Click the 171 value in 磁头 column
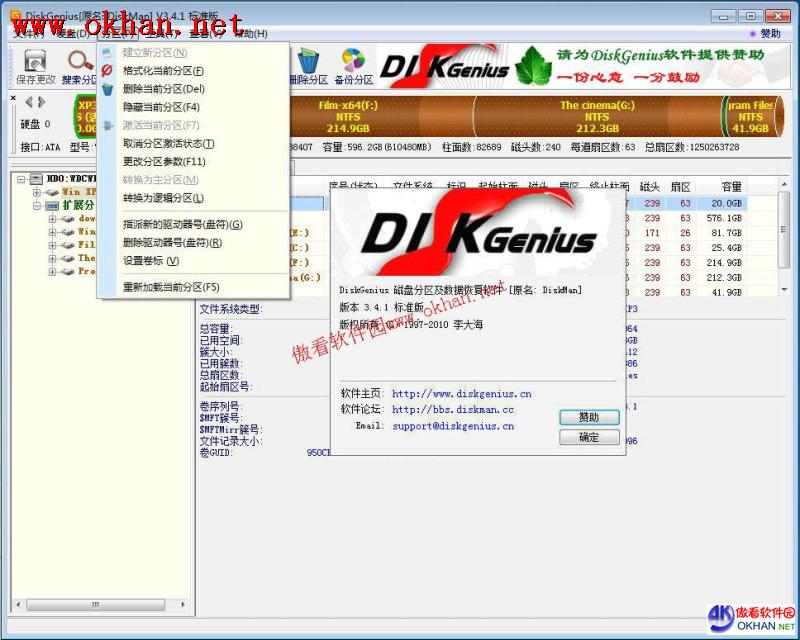Screen dimensions: 800x640 [653, 233]
